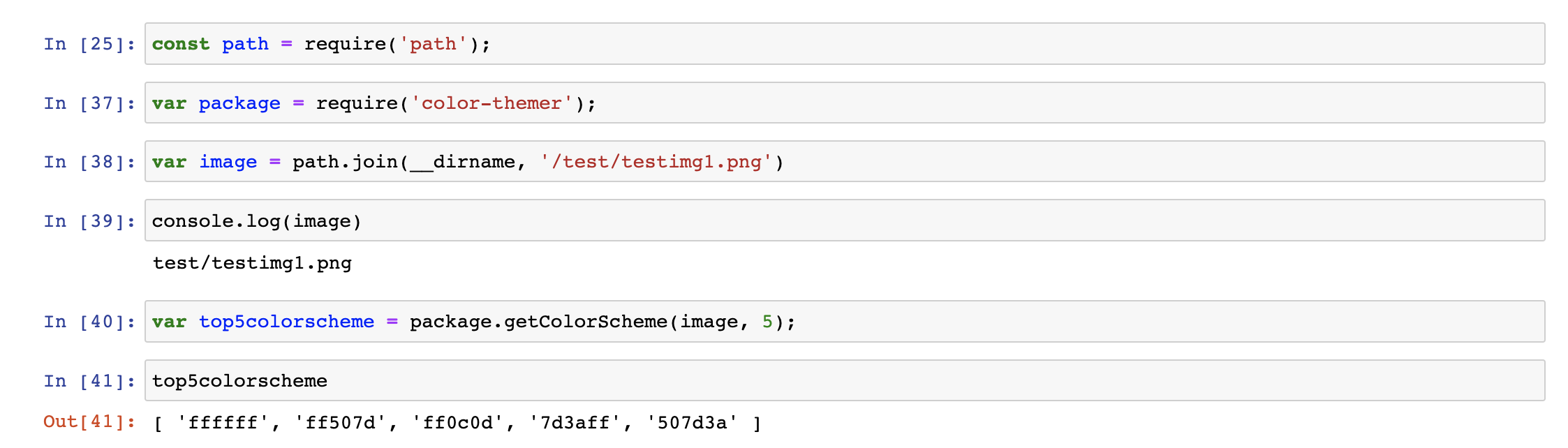Click the code cell requiring 'path'

point(845,44)
